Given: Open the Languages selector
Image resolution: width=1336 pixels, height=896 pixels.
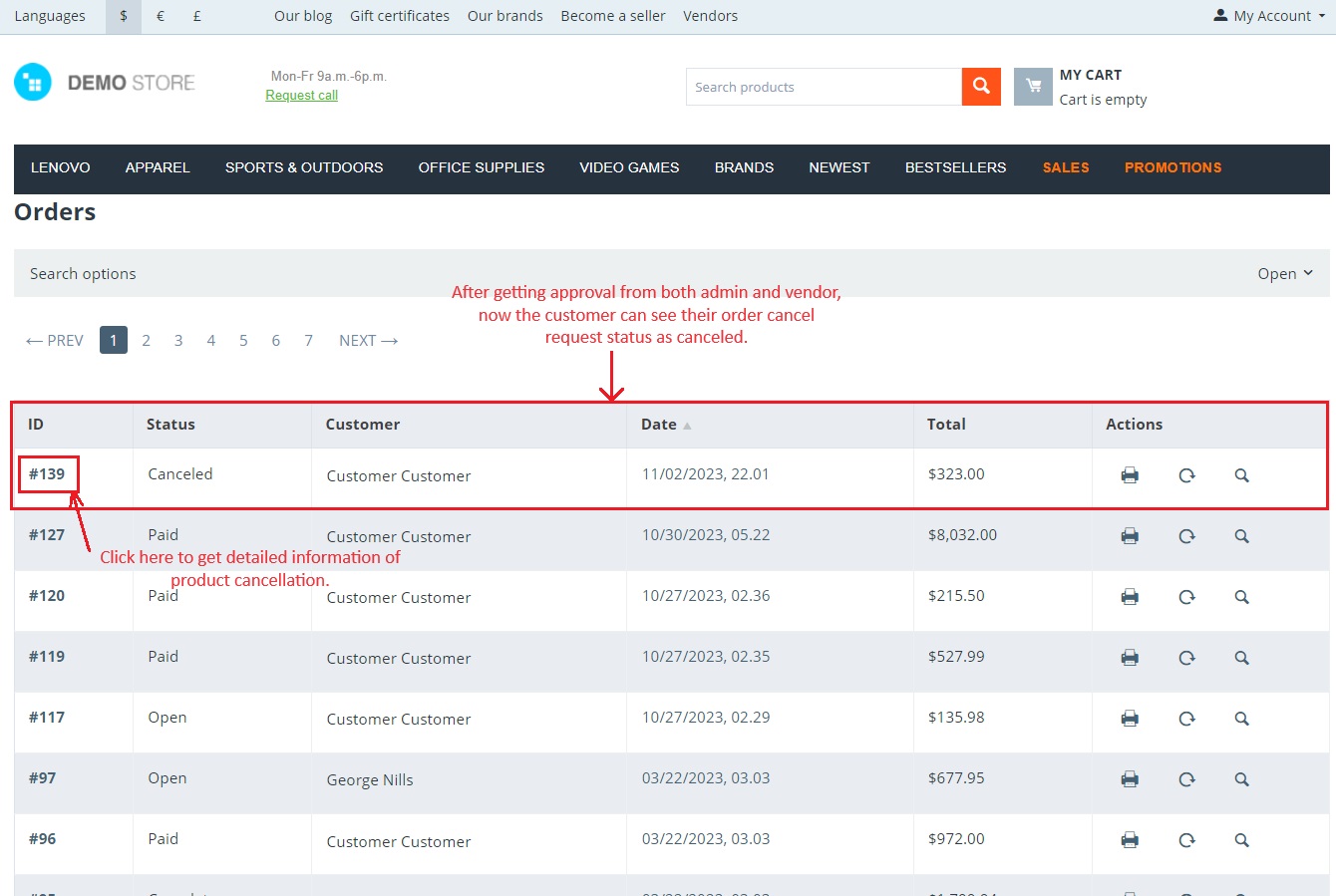Looking at the screenshot, I should click(x=50, y=16).
